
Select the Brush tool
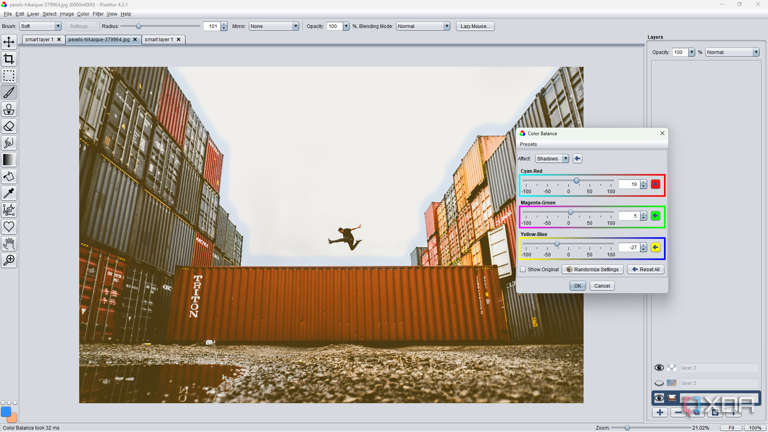tap(9, 93)
